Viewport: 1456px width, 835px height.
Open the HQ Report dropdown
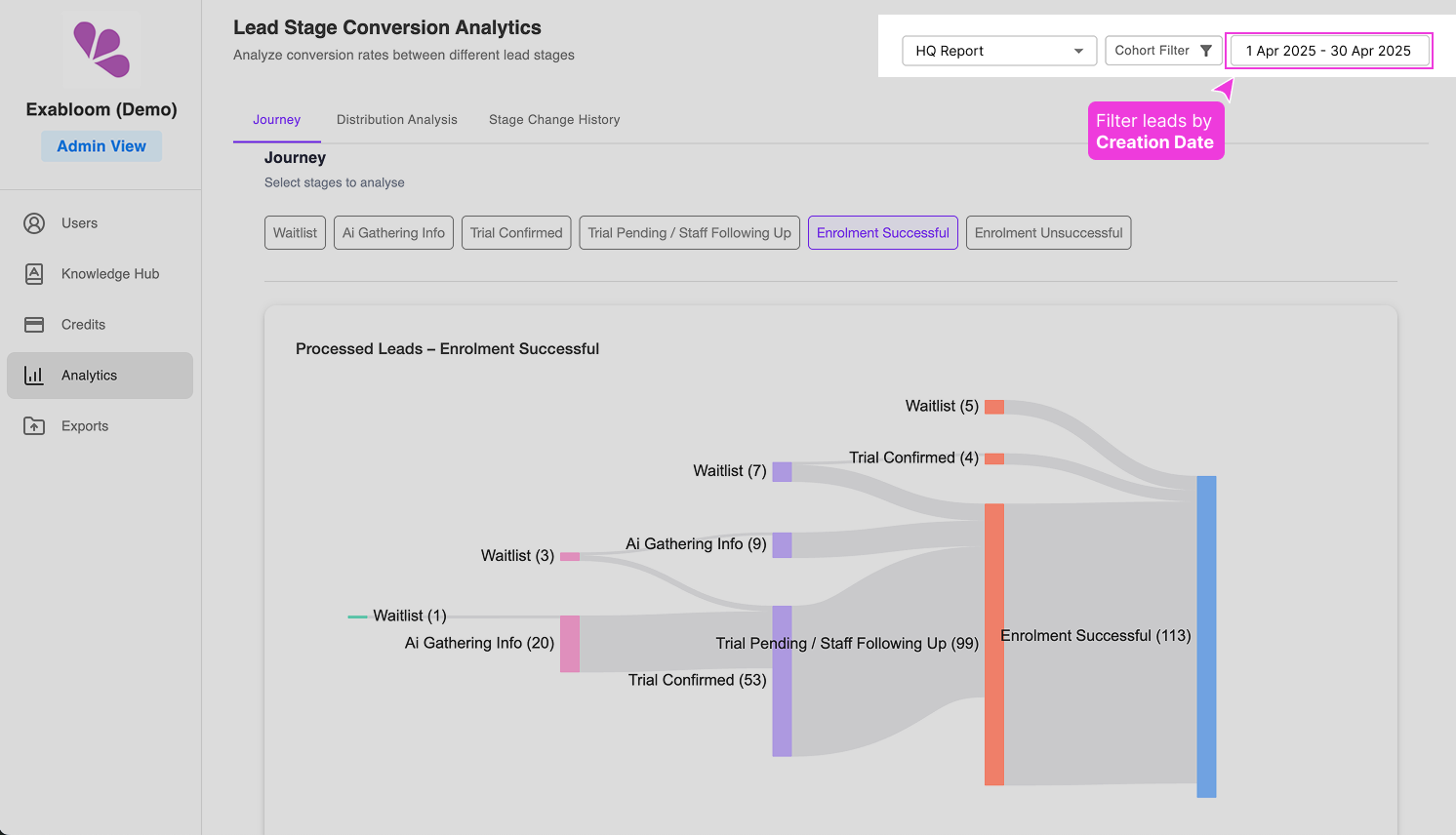pos(999,51)
